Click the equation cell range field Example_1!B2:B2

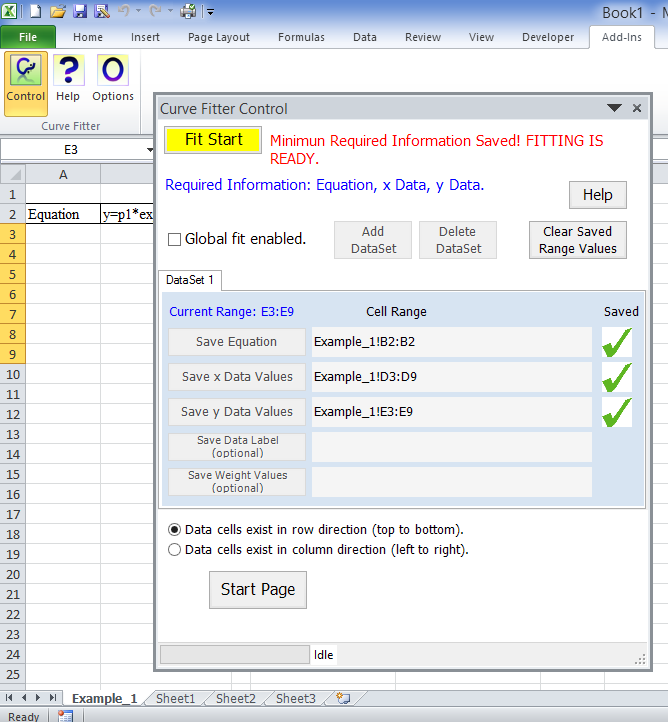(452, 342)
